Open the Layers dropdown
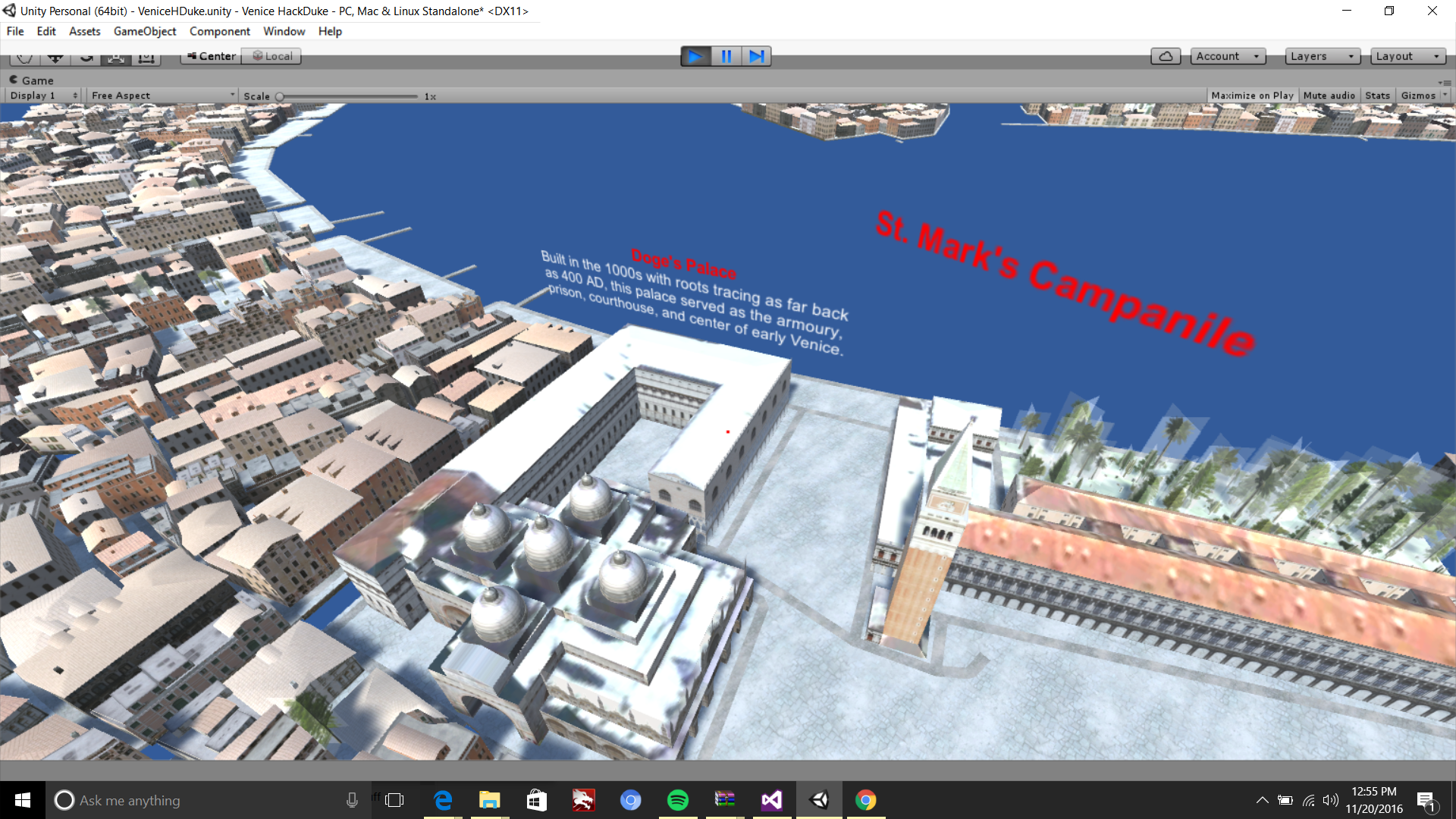The image size is (1456, 819). pyautogui.click(x=1322, y=56)
